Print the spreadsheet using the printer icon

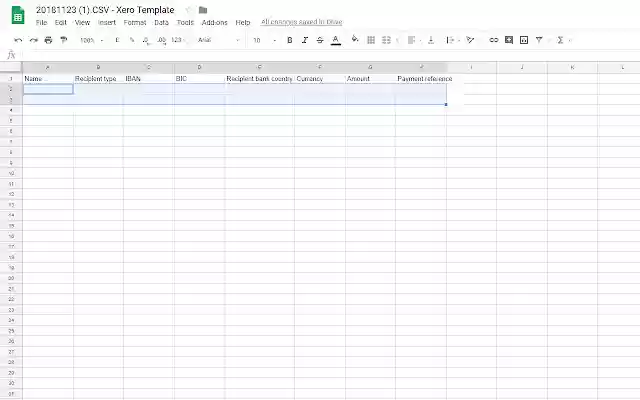[49, 40]
